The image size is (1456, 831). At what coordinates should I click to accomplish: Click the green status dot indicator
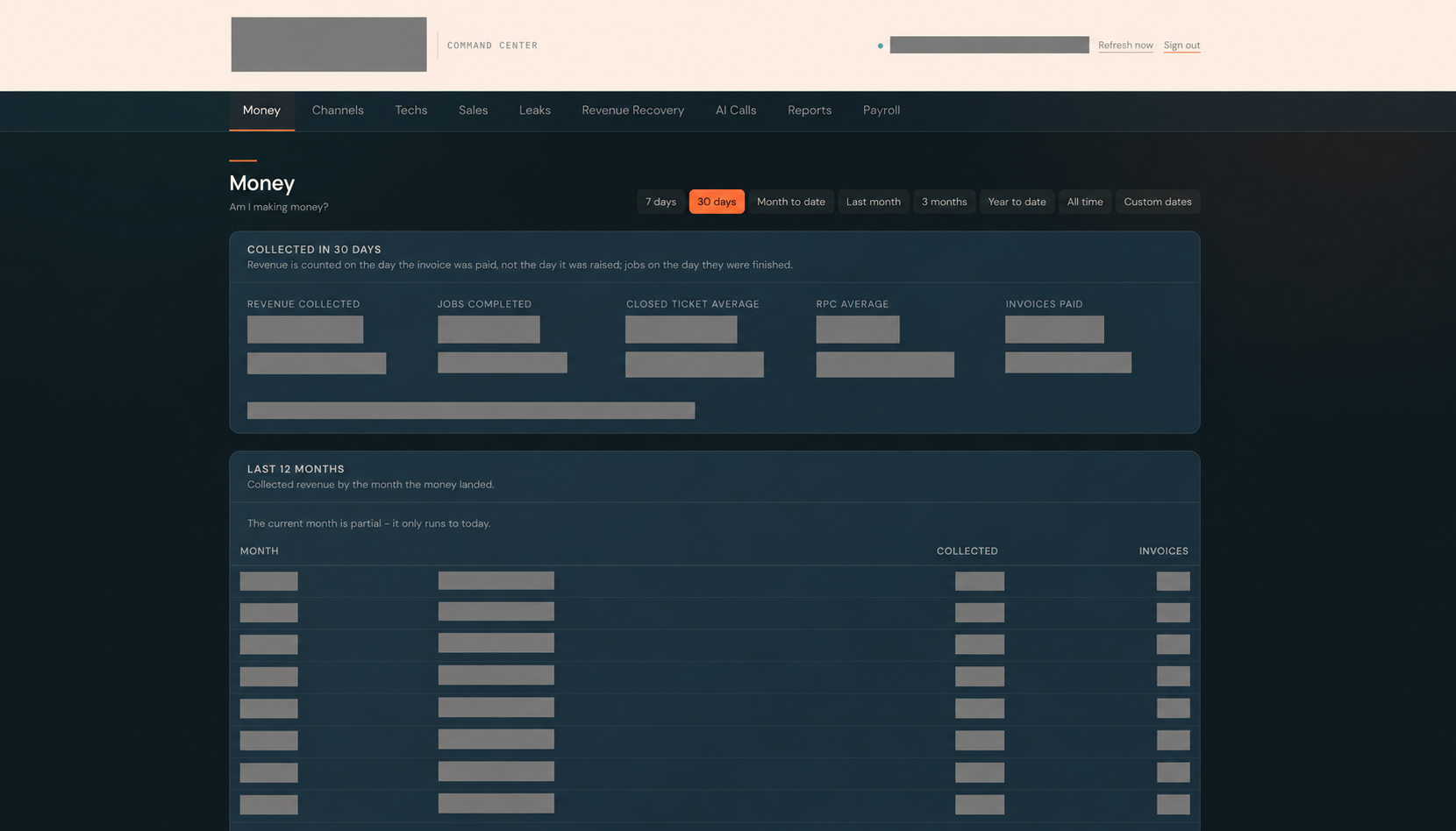click(x=880, y=46)
